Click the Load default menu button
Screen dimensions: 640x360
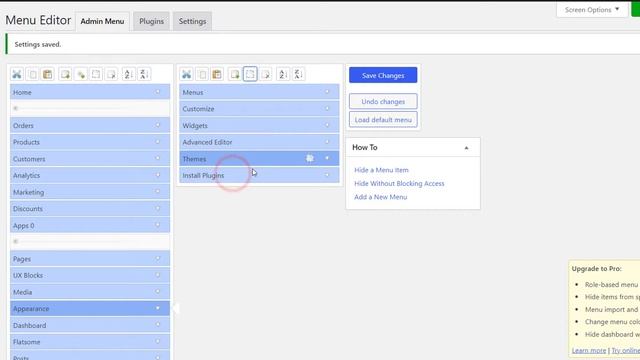[x=383, y=120]
